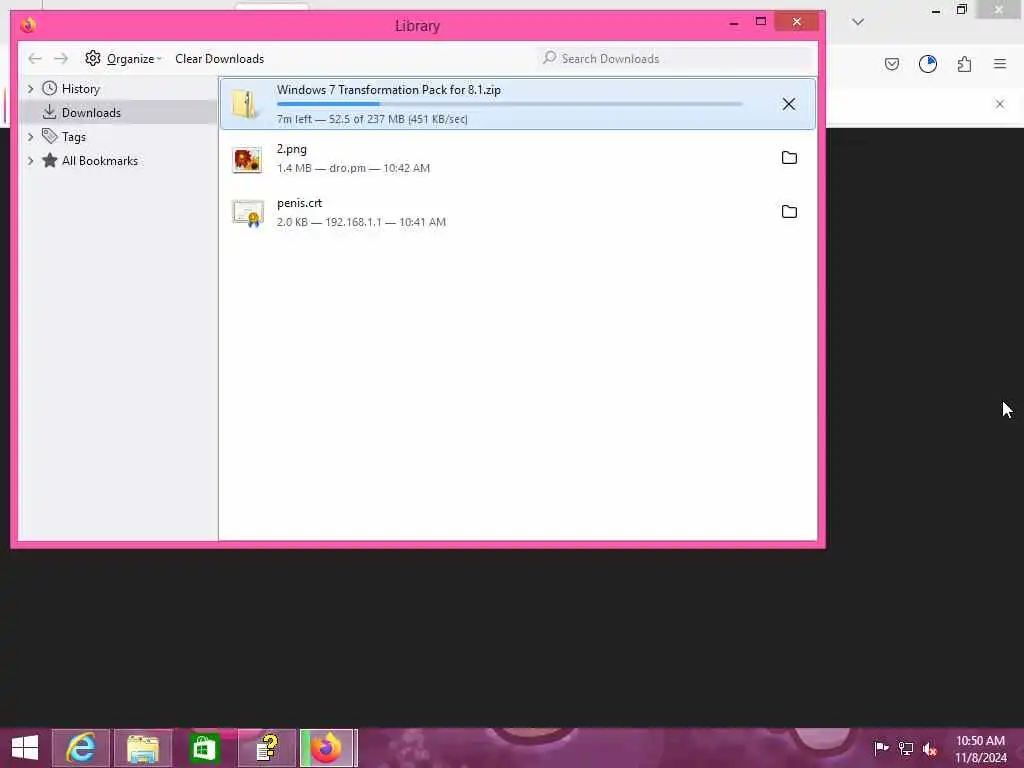The height and width of the screenshot is (768, 1024).
Task: Click the Firefox taskbar button
Action: coord(328,748)
